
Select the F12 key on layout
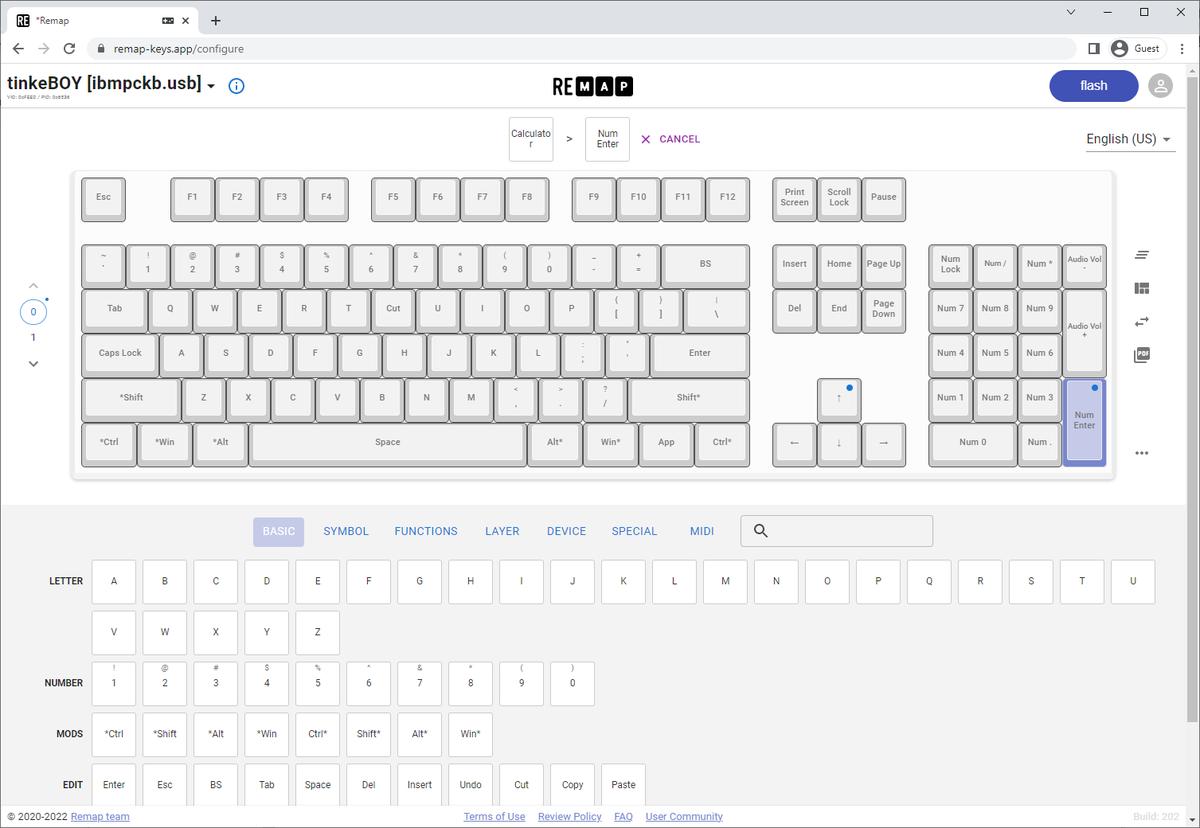point(727,198)
